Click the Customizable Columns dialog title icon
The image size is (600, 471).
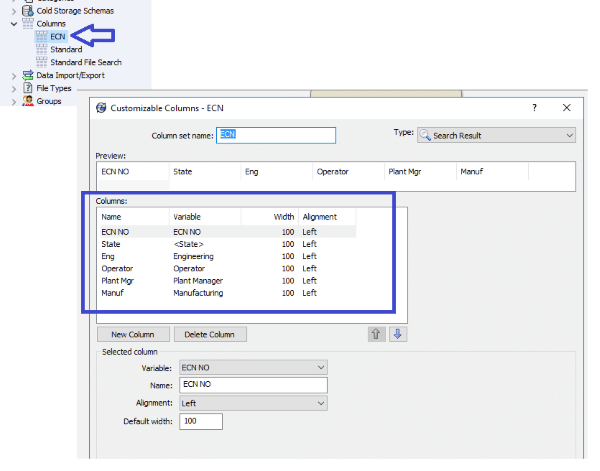101,108
